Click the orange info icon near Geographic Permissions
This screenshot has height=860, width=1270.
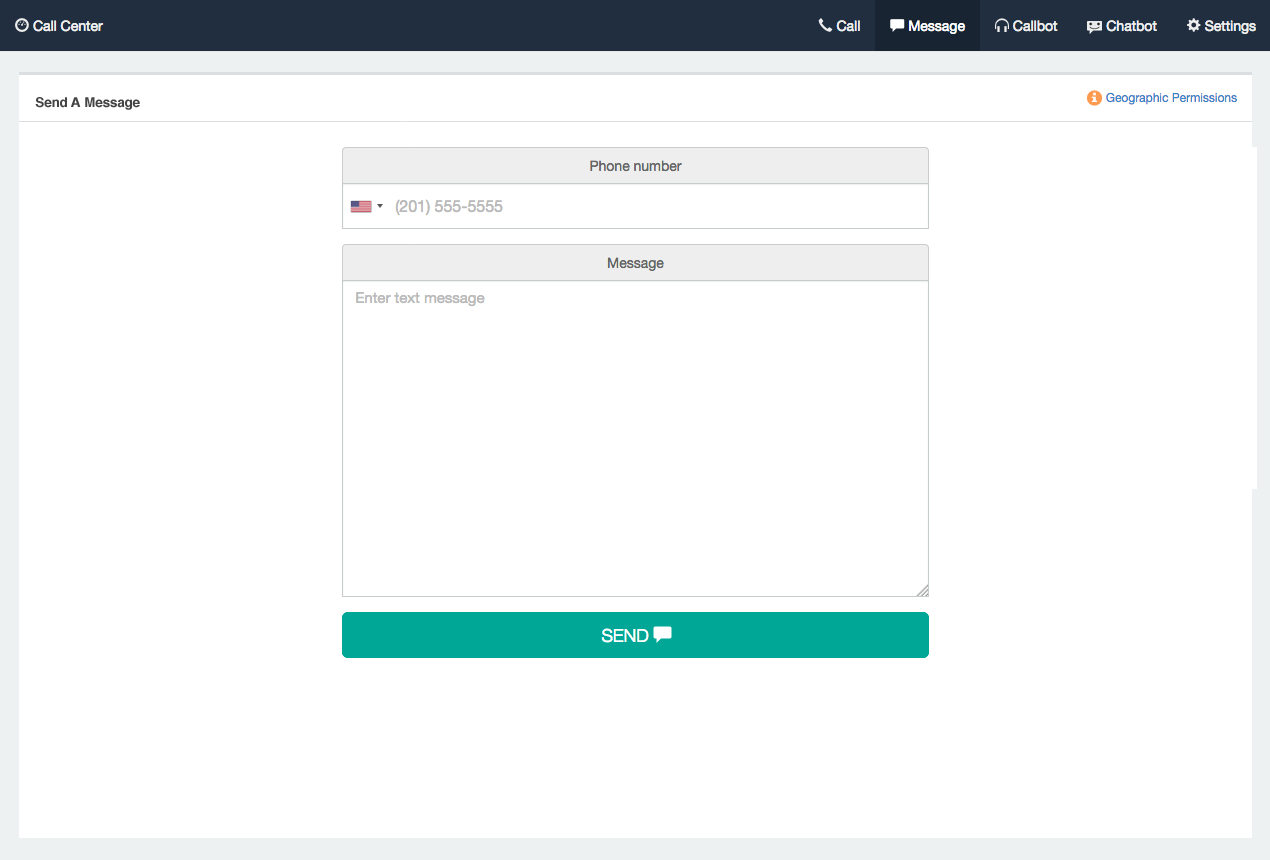click(x=1092, y=97)
